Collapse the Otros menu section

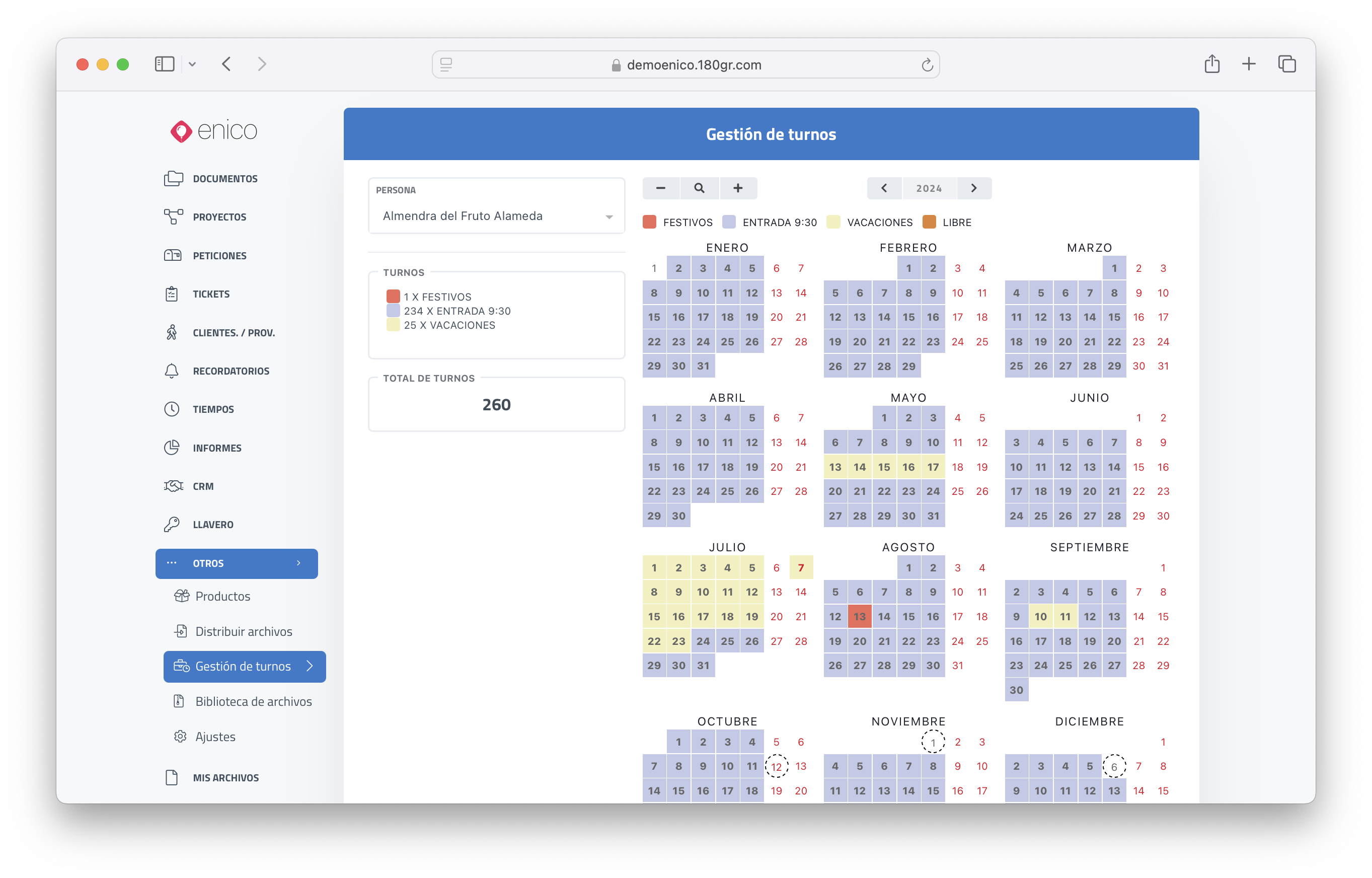[x=237, y=563]
